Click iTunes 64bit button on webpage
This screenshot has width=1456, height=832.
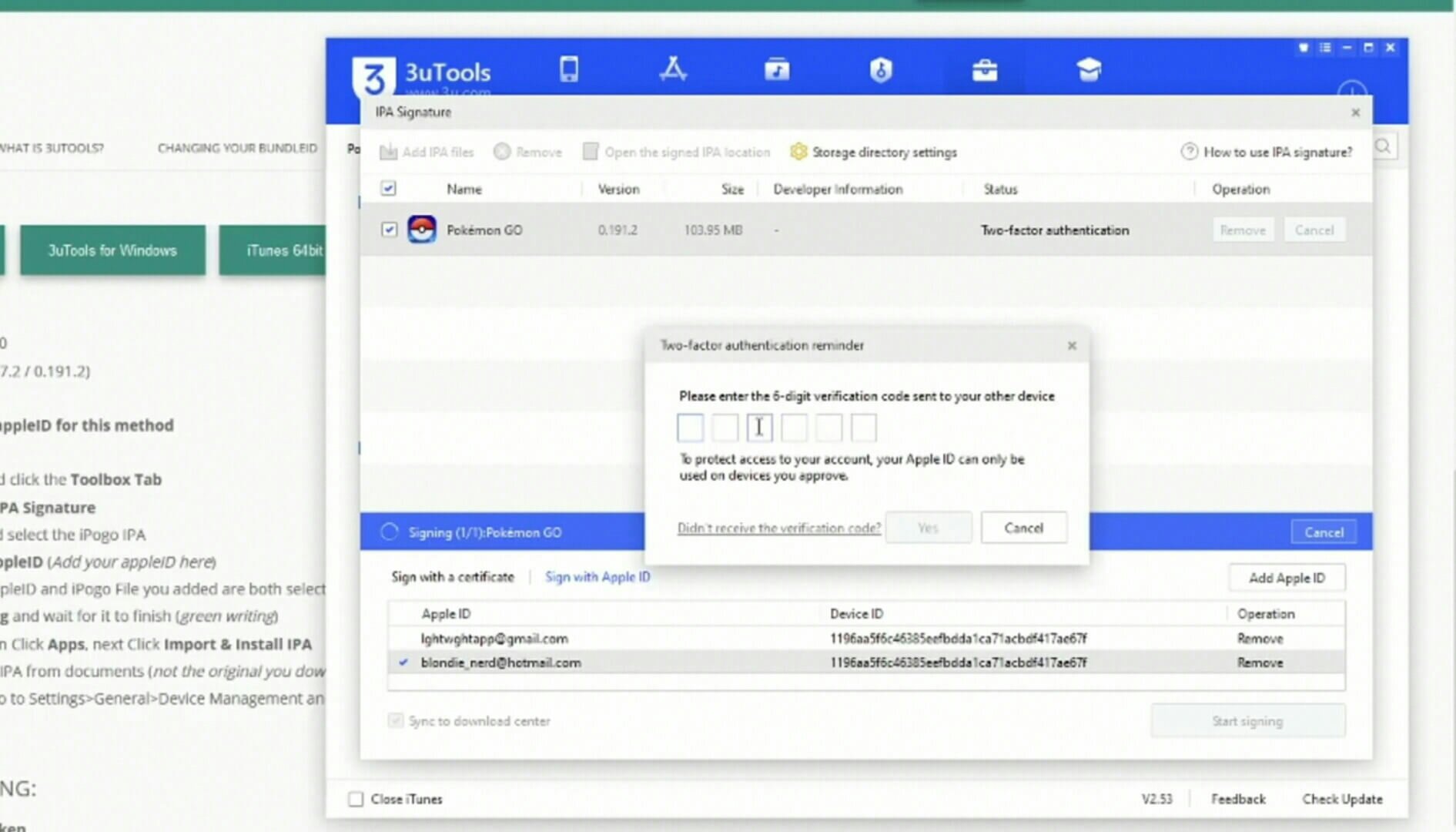tap(273, 250)
